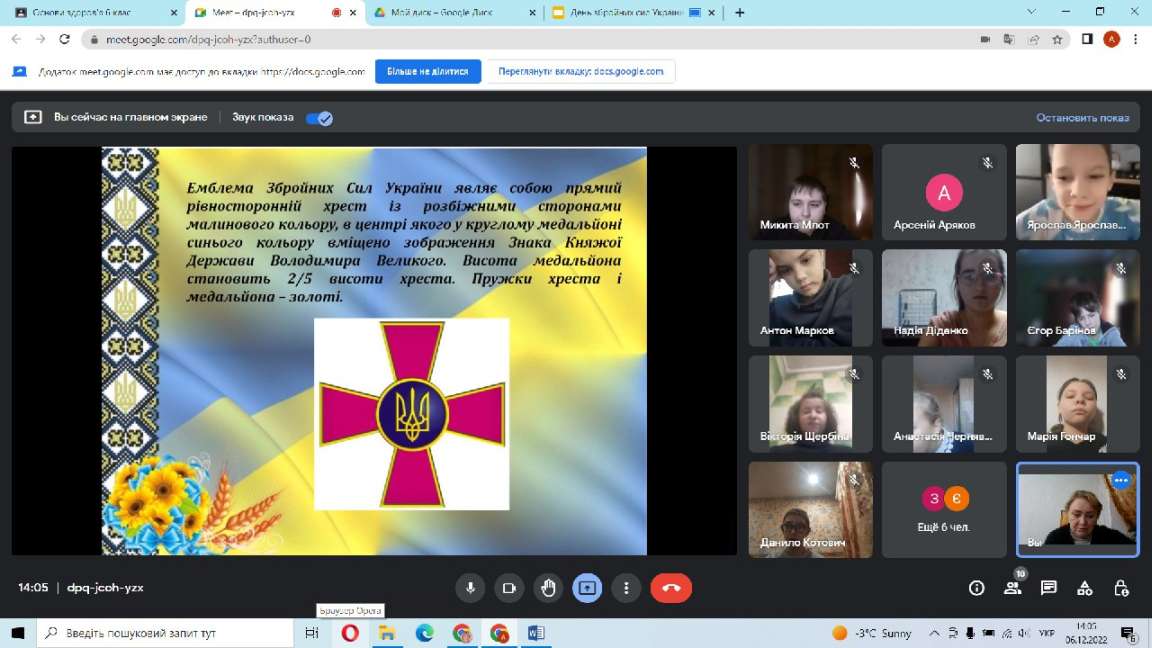Click Остановить показ link
This screenshot has width=1152, height=648.
pyautogui.click(x=1082, y=118)
